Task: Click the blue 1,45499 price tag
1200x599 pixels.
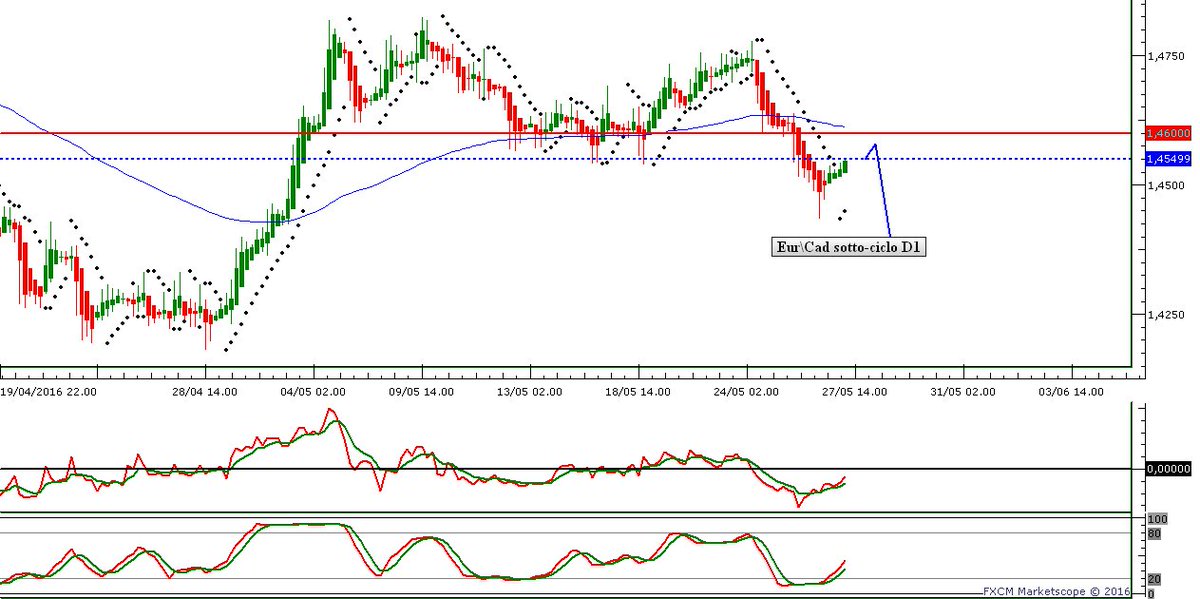Action: 1168,159
